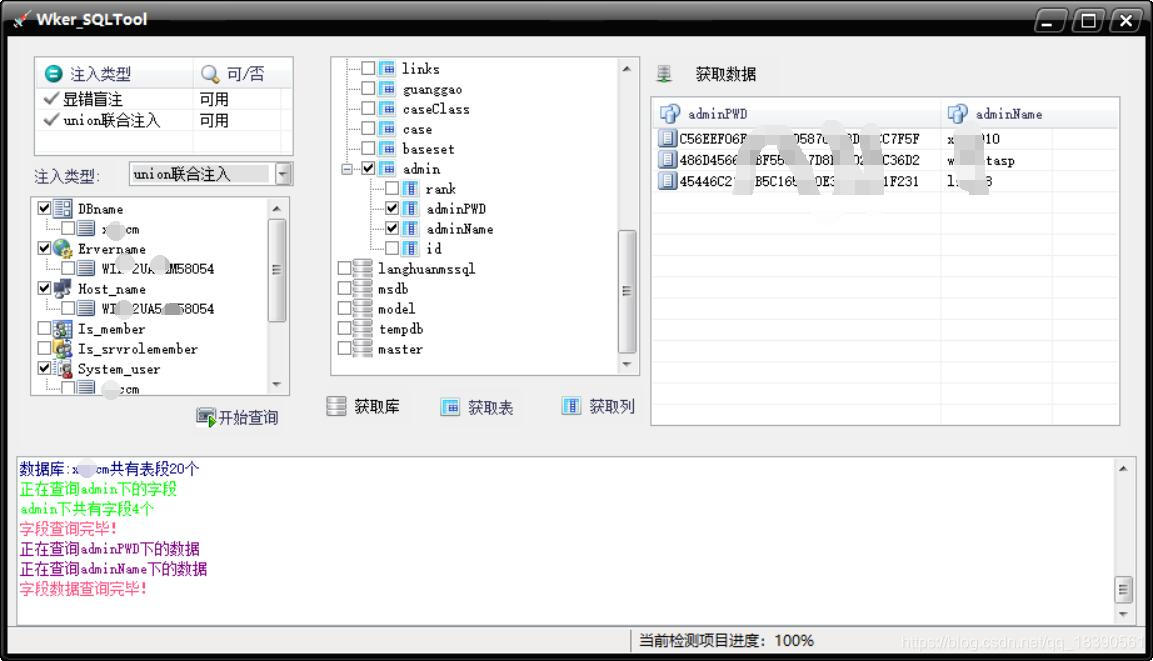Uncheck the Host_name checkbox
This screenshot has height=661, width=1153.
(x=44, y=288)
